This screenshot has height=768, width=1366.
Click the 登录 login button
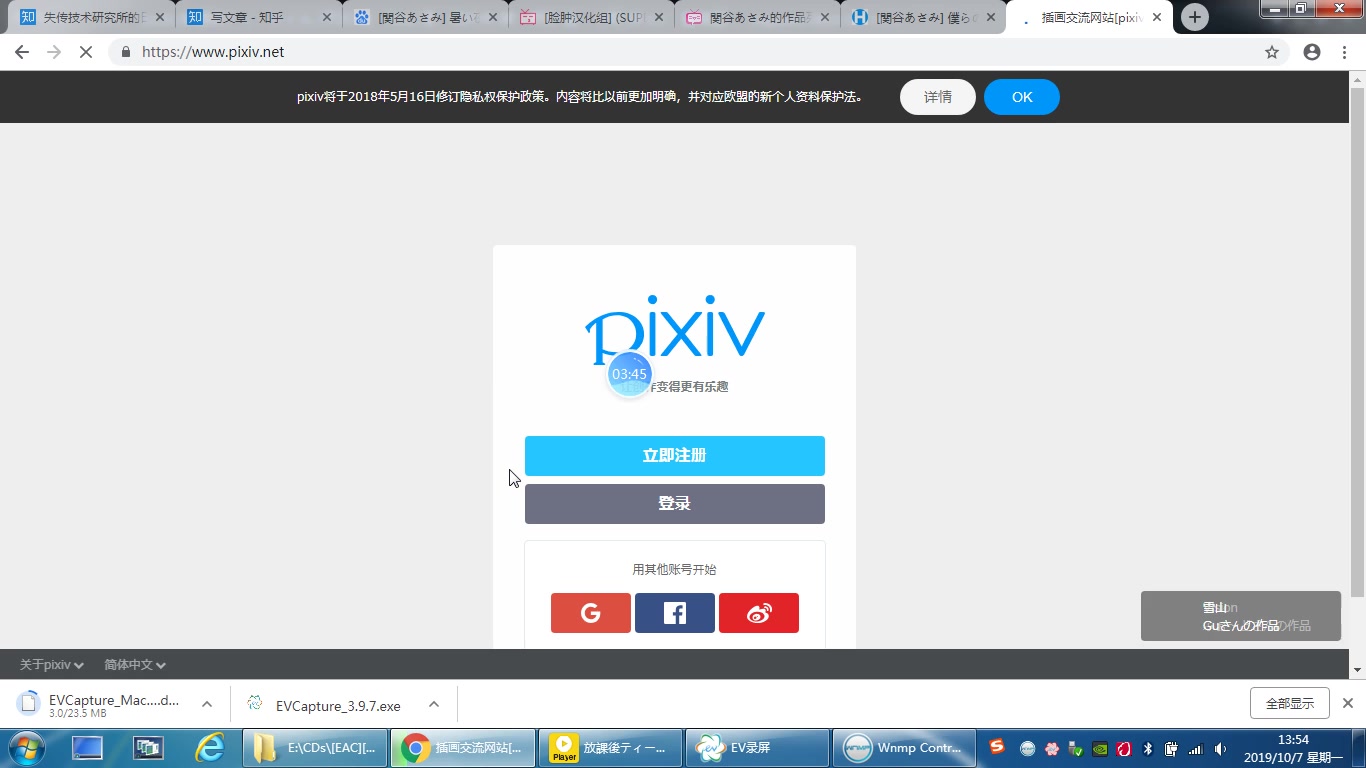coord(675,504)
